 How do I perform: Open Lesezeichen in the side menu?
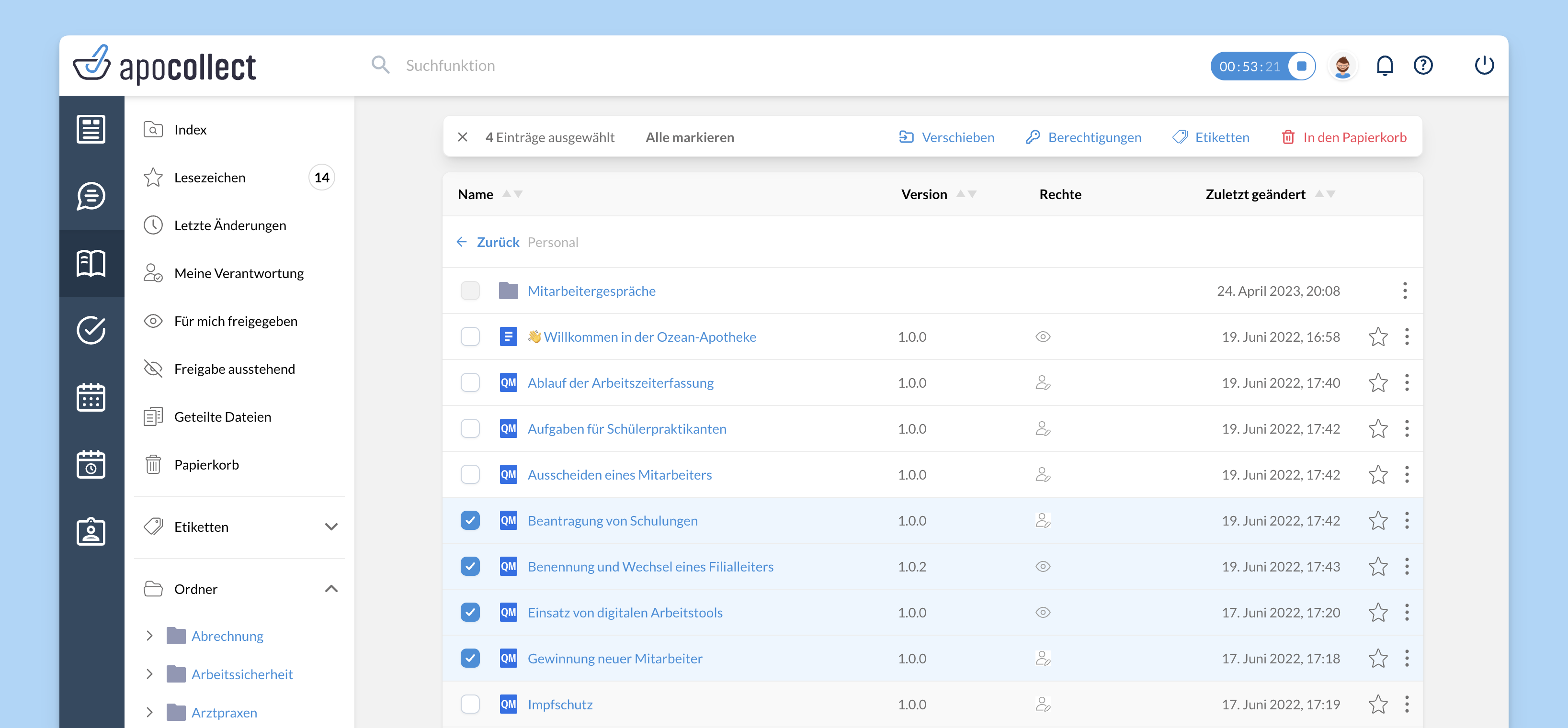[209, 178]
